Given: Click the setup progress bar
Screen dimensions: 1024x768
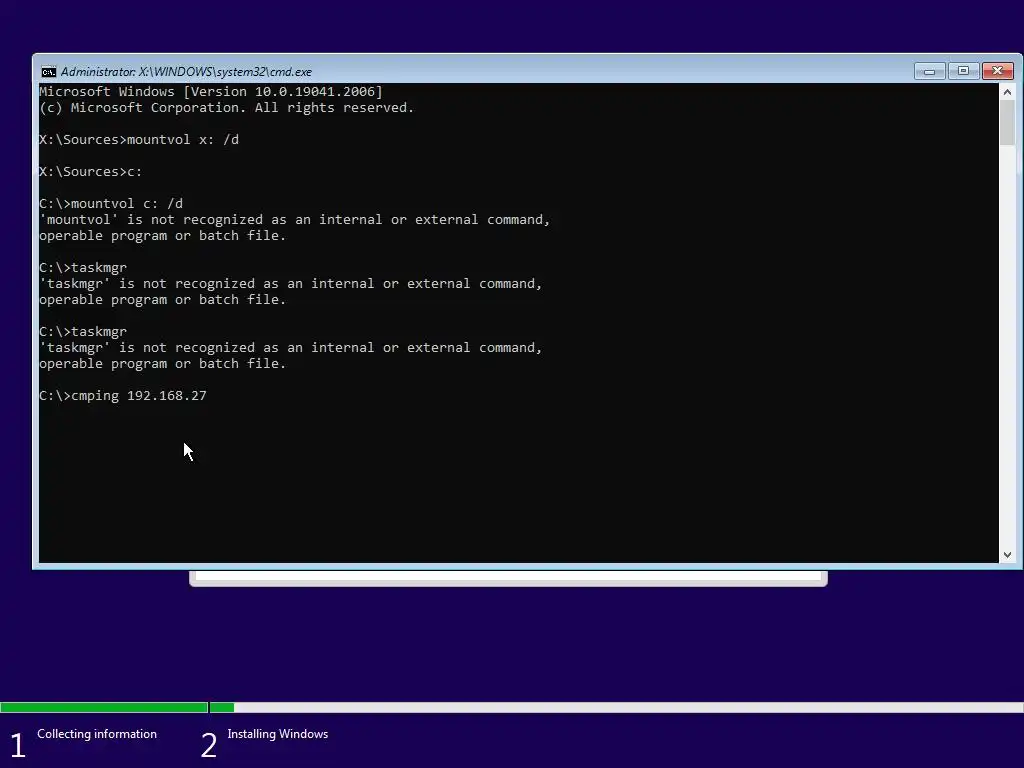Looking at the screenshot, I should (x=512, y=707).
